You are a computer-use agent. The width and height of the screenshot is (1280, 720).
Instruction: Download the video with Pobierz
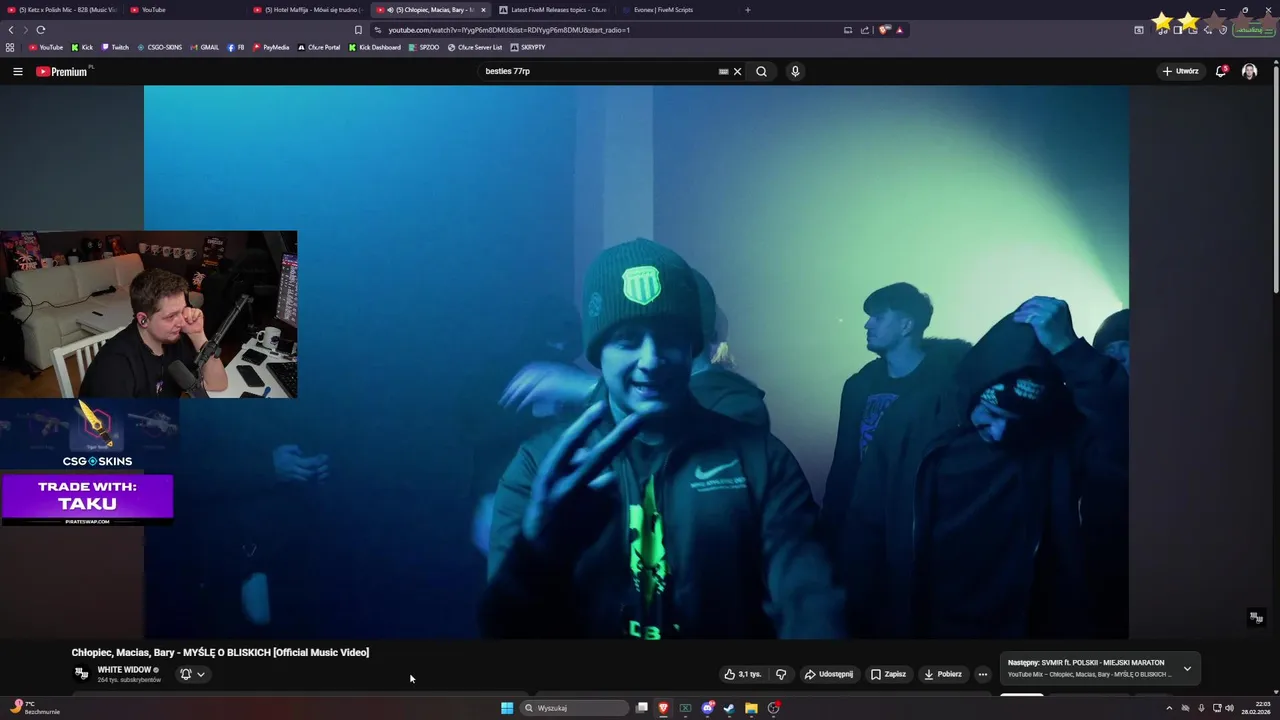click(943, 674)
